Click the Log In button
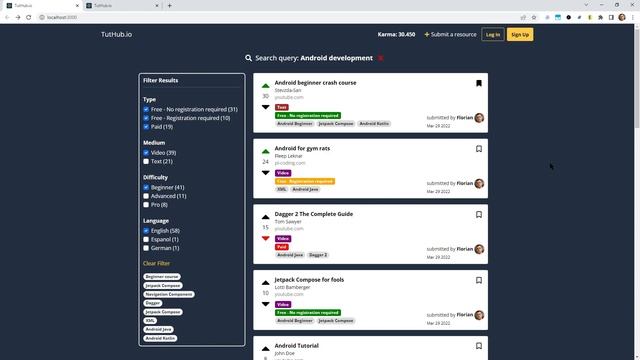 pyautogui.click(x=493, y=34)
